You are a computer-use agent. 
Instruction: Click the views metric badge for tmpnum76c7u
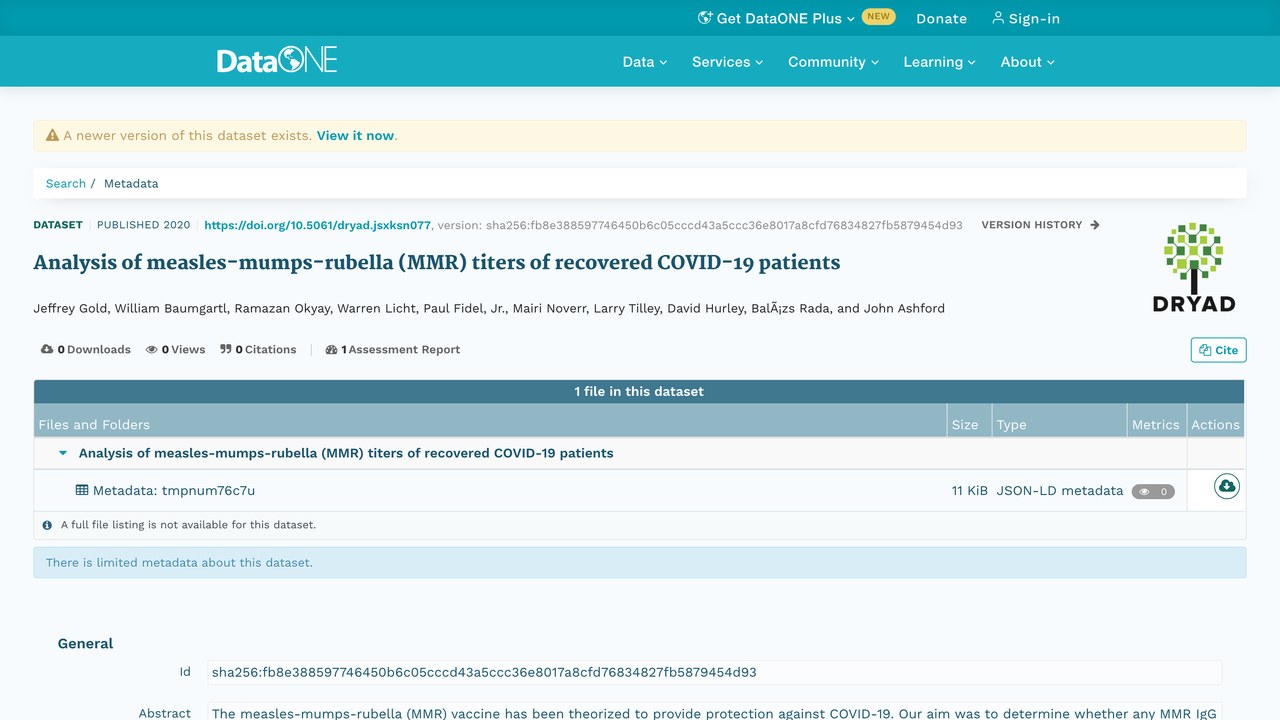(x=1153, y=492)
